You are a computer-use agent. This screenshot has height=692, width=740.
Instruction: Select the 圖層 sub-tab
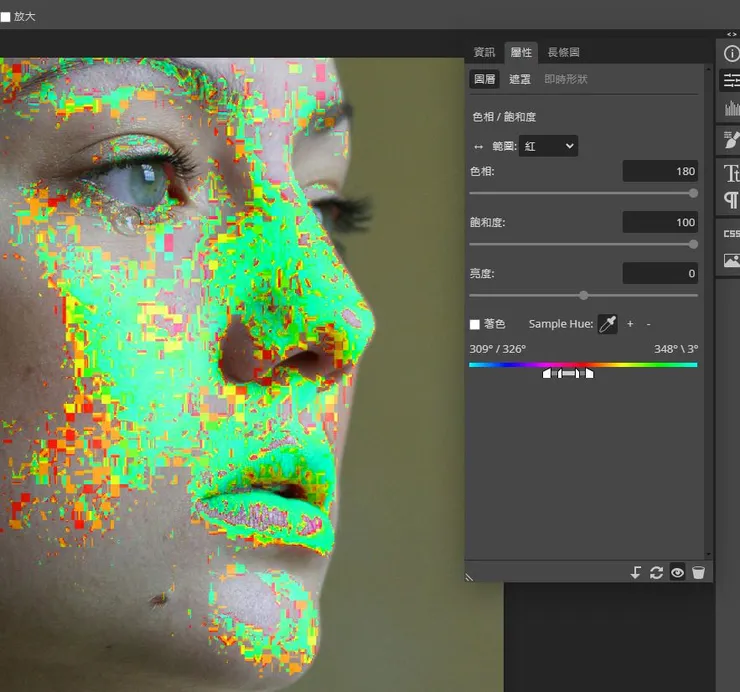pos(485,79)
